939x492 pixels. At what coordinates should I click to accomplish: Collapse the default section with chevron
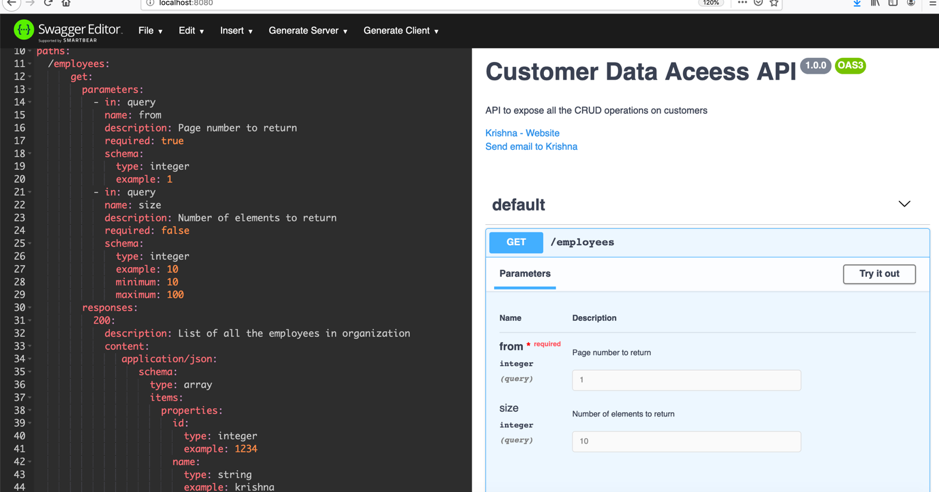tap(904, 204)
